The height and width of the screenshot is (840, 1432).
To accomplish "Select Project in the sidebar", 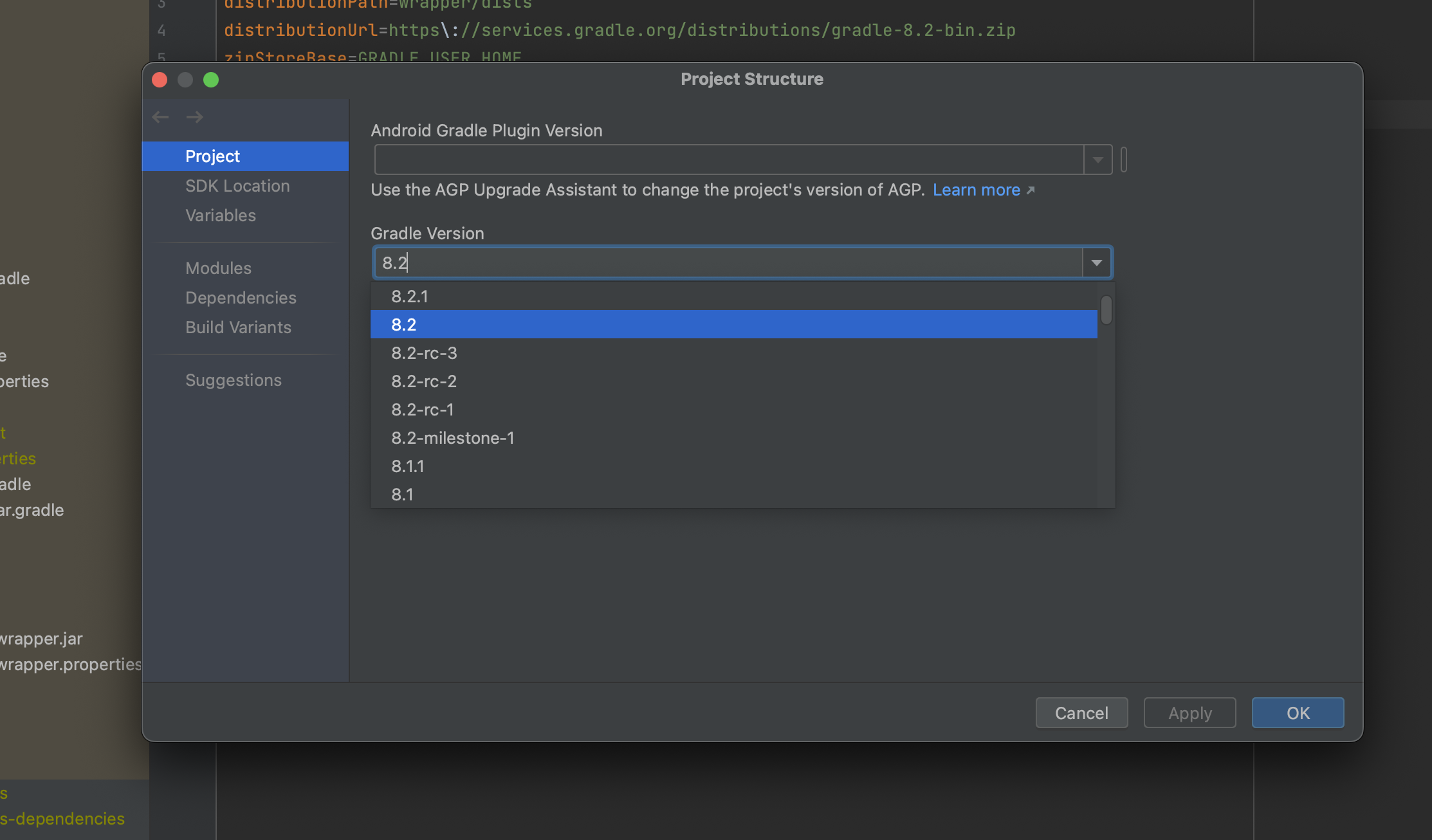I will [245, 156].
